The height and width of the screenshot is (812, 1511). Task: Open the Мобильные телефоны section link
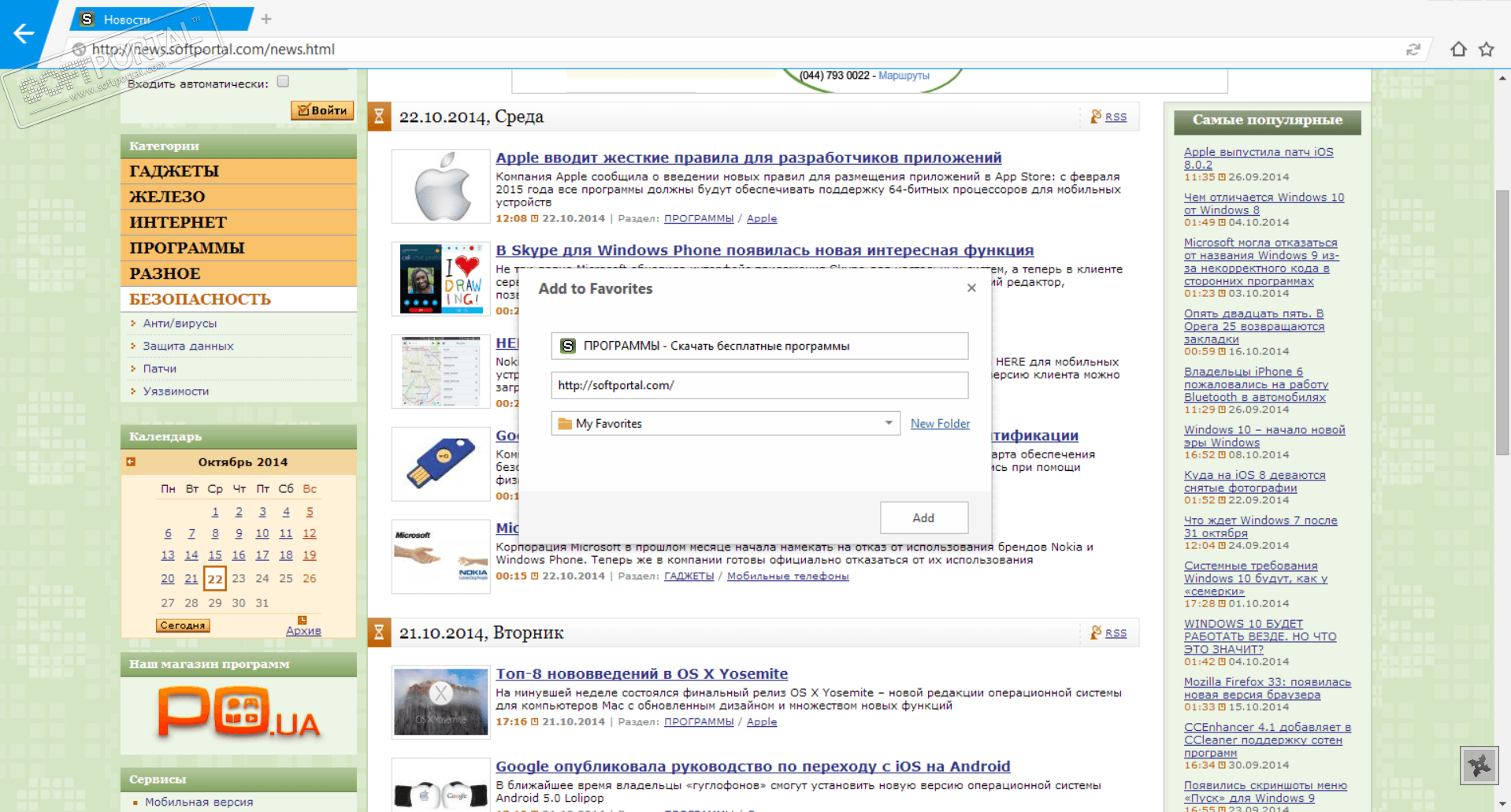pyautogui.click(x=788, y=577)
